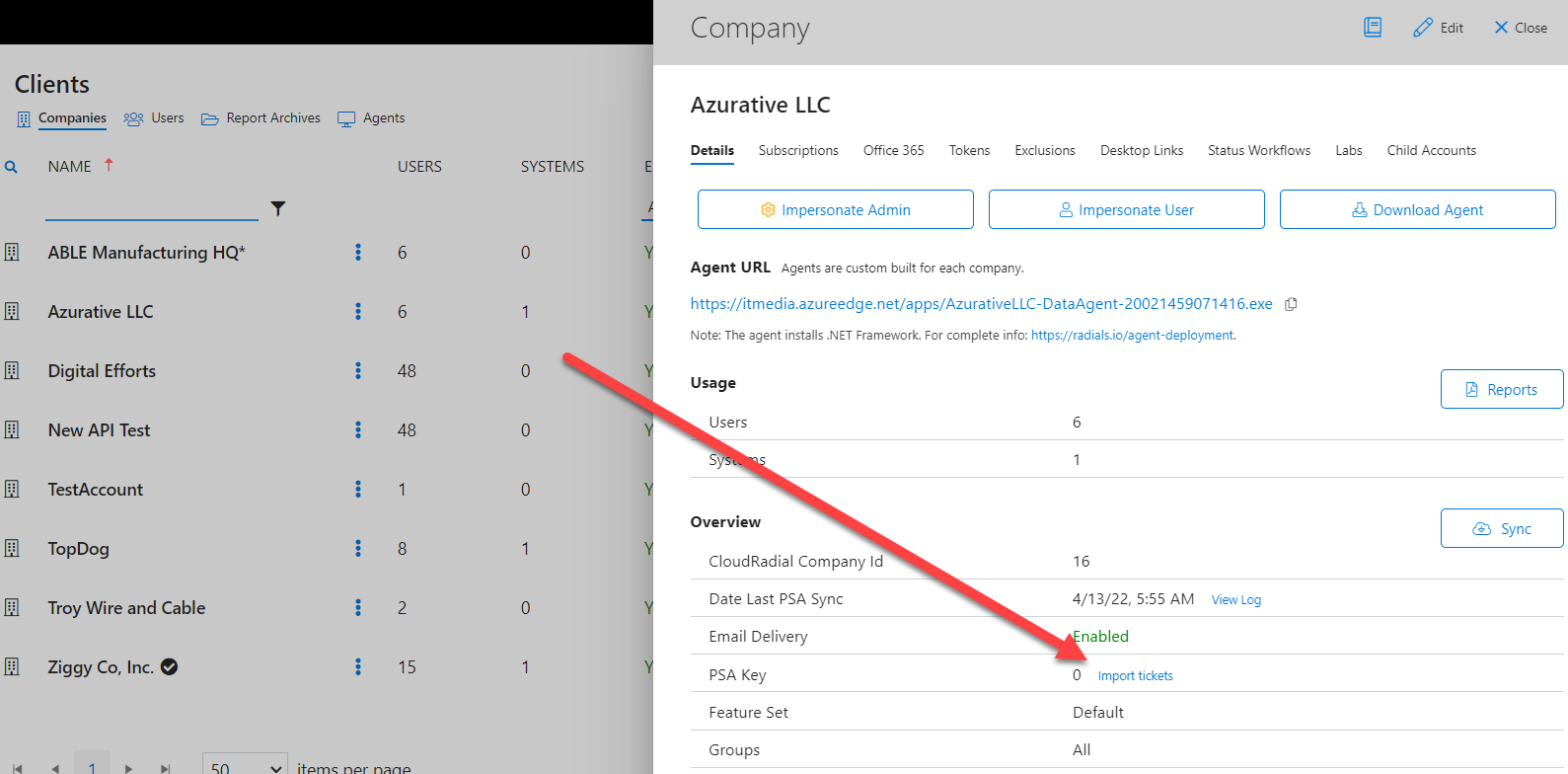Close the Company panel
This screenshot has height=774, width=1568.
coord(1521,28)
